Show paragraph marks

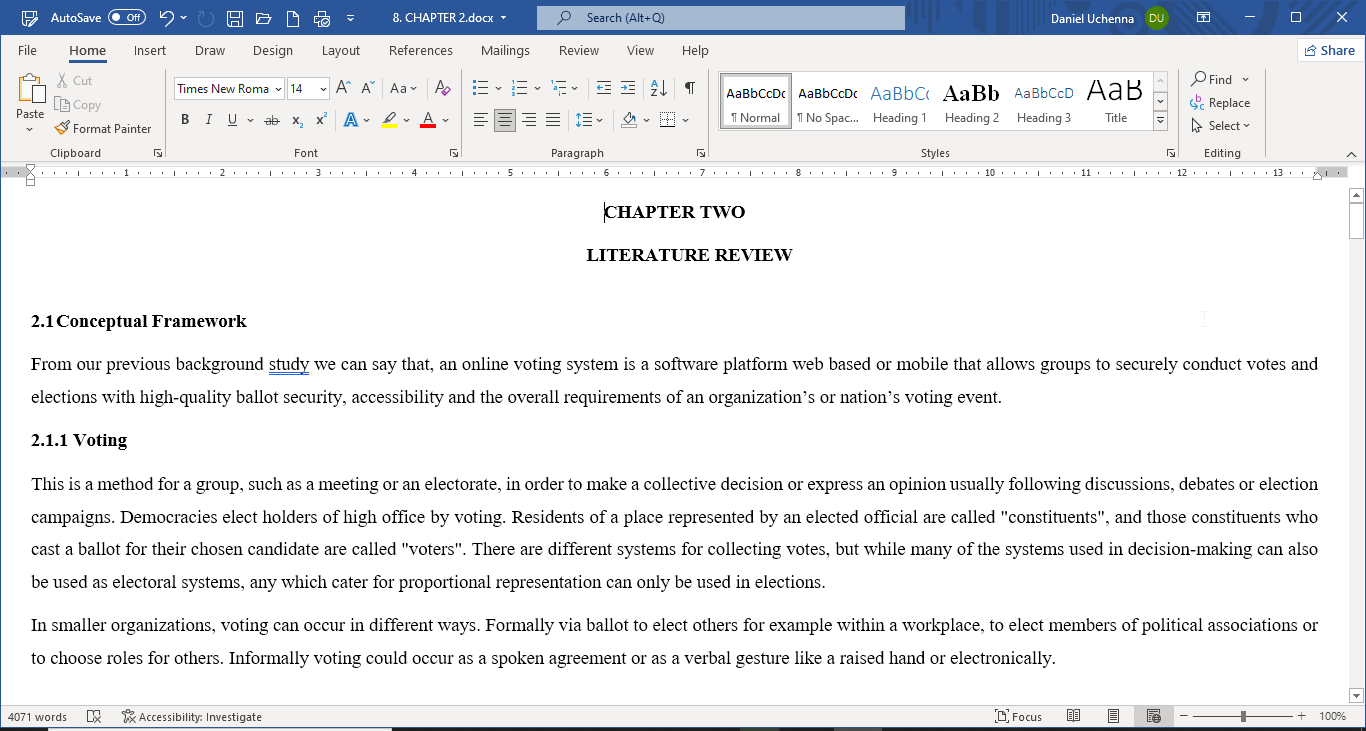689,88
